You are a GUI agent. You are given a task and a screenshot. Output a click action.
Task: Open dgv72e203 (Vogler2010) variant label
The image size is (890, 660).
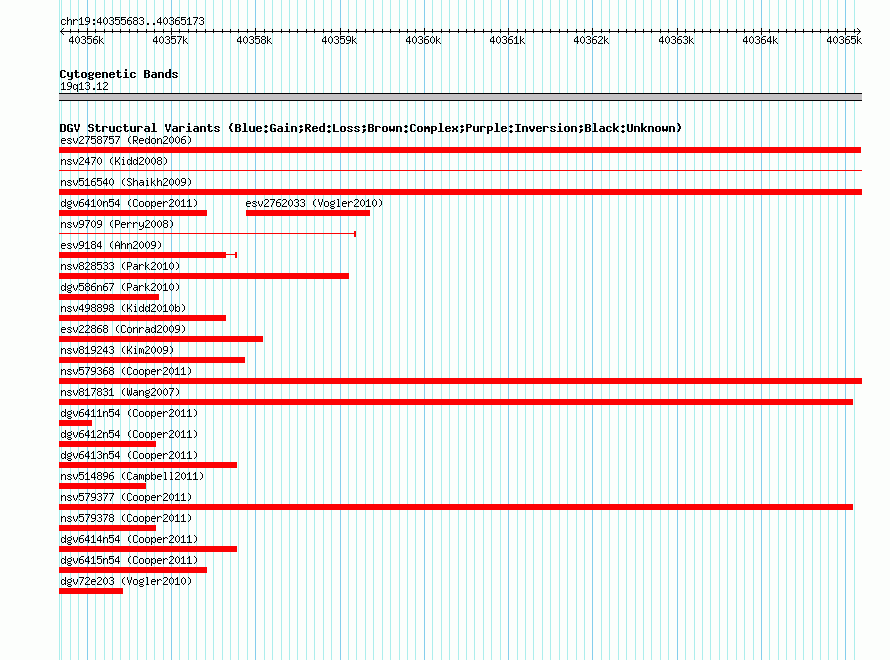(x=126, y=581)
